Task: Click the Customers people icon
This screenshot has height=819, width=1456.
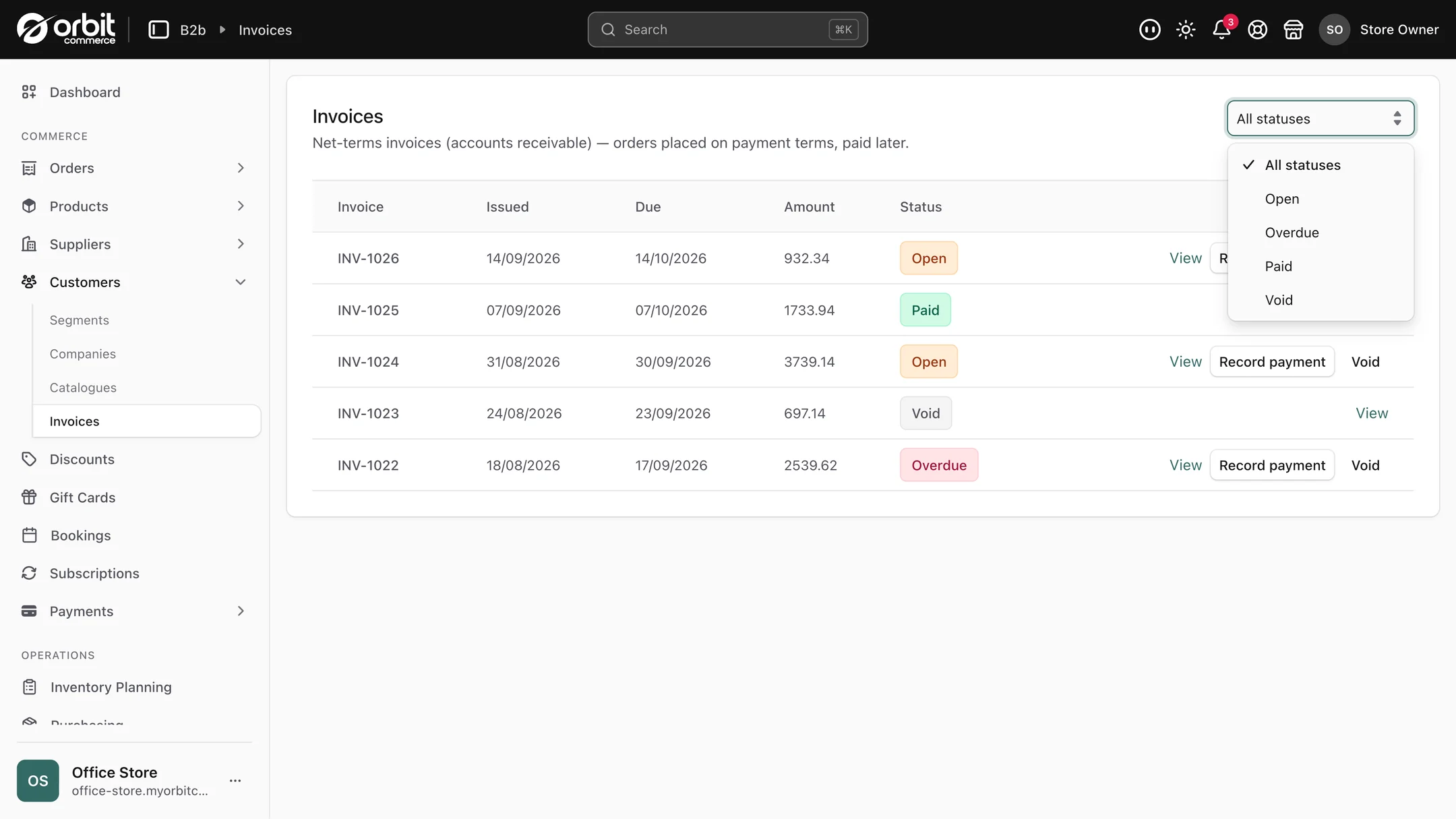Action: coord(29,282)
